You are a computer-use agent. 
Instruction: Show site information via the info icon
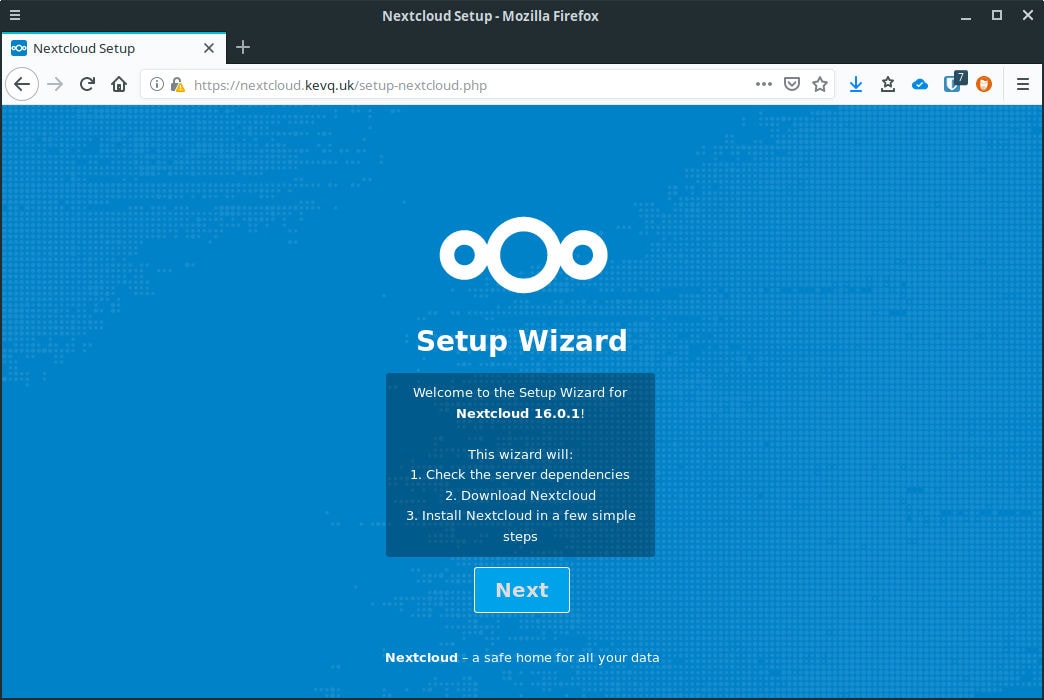click(156, 84)
